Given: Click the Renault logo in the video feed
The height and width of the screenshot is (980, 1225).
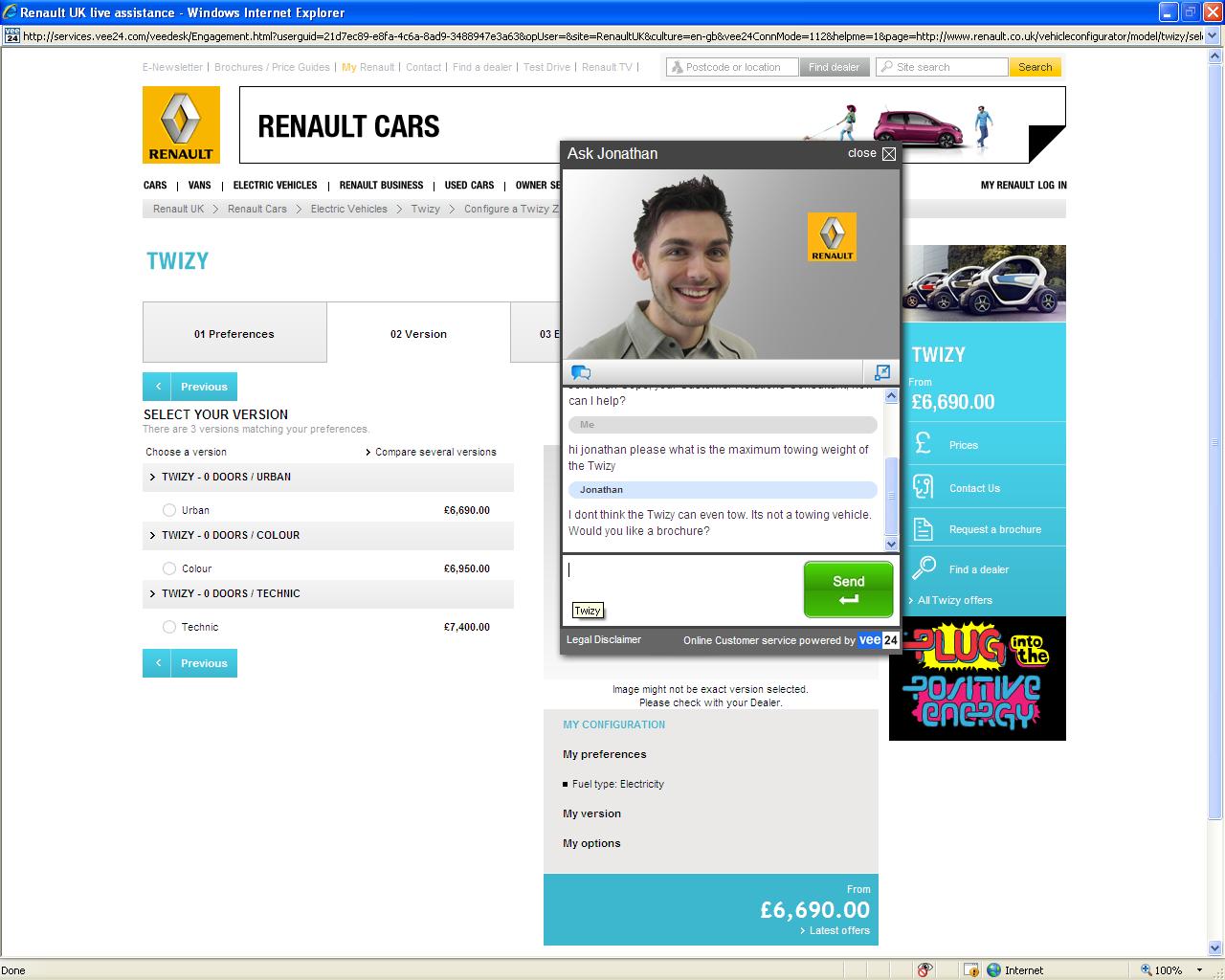Looking at the screenshot, I should (x=832, y=236).
